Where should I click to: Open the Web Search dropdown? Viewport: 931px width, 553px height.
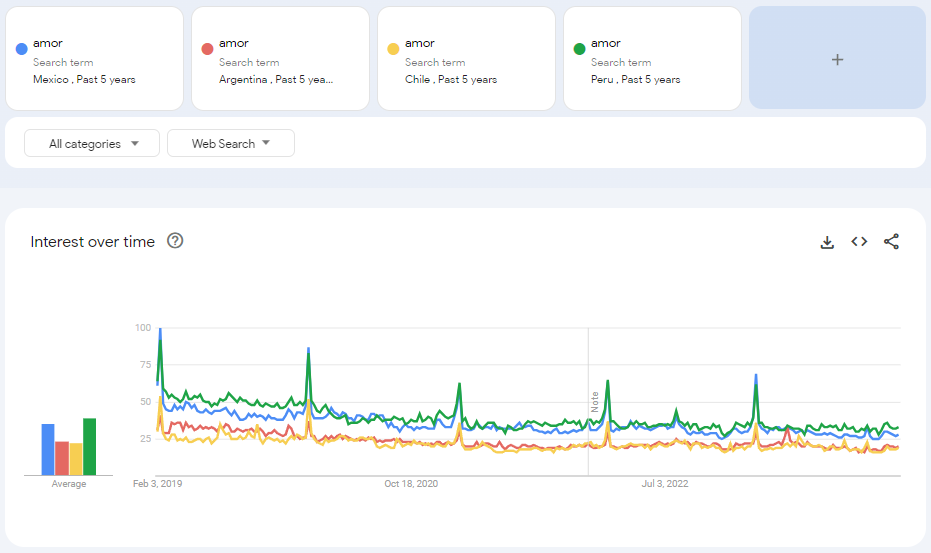pos(231,143)
